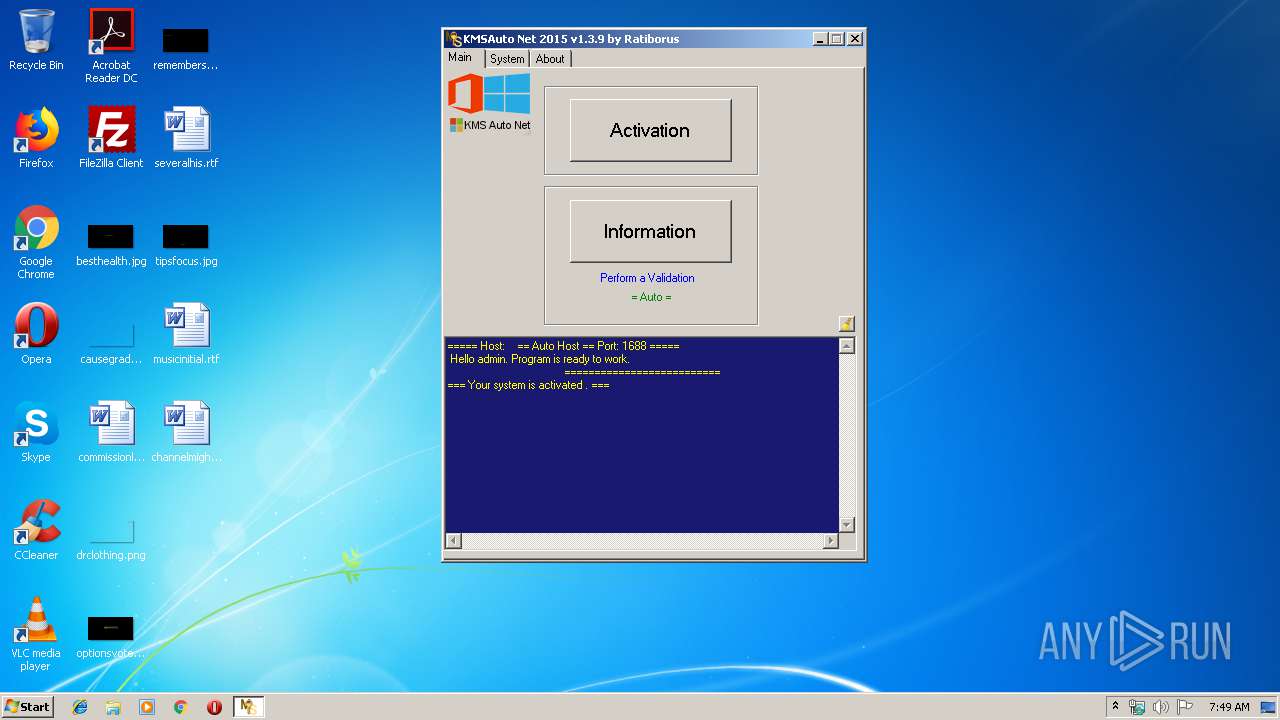The height and width of the screenshot is (720, 1280).
Task: Open the Chrome taskbar icon
Action: tap(180, 707)
